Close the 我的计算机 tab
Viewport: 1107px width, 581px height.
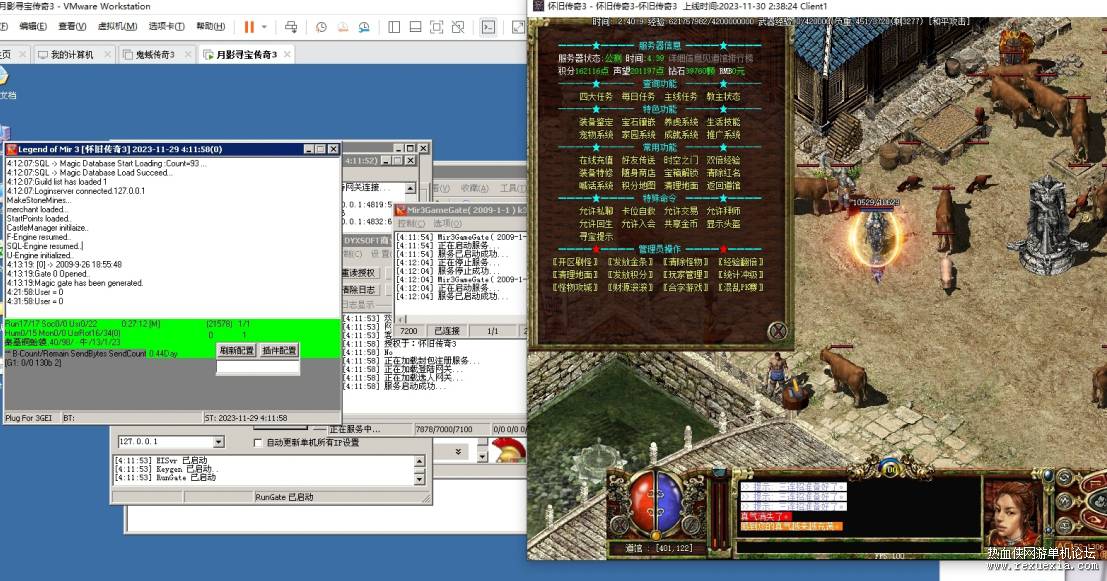click(107, 54)
